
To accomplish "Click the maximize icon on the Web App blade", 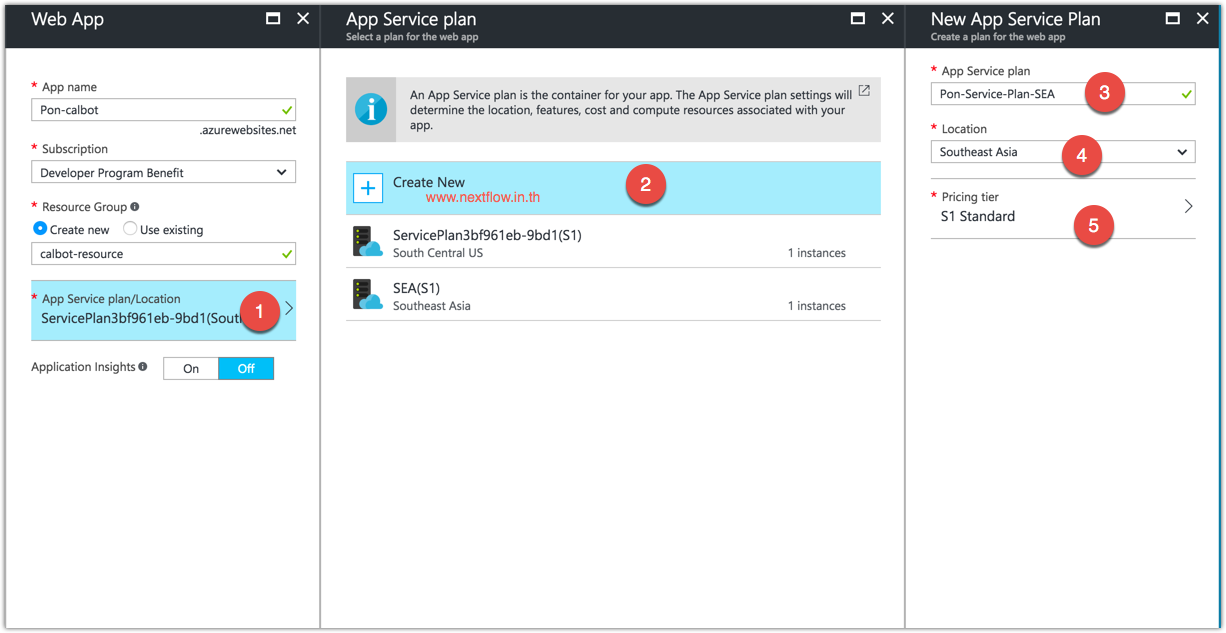I will [273, 17].
